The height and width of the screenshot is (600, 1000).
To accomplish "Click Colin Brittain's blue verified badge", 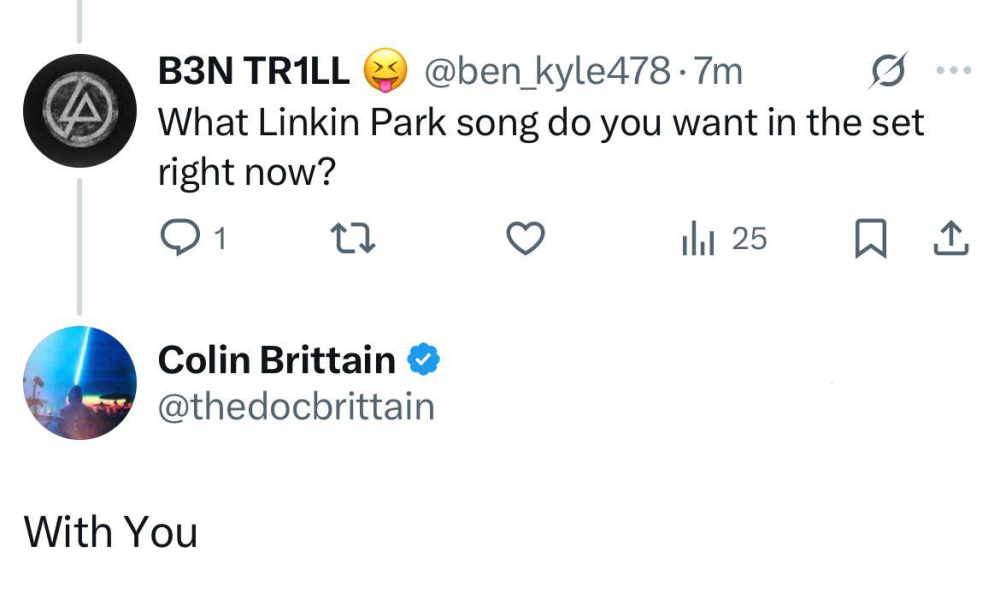I will (423, 360).
